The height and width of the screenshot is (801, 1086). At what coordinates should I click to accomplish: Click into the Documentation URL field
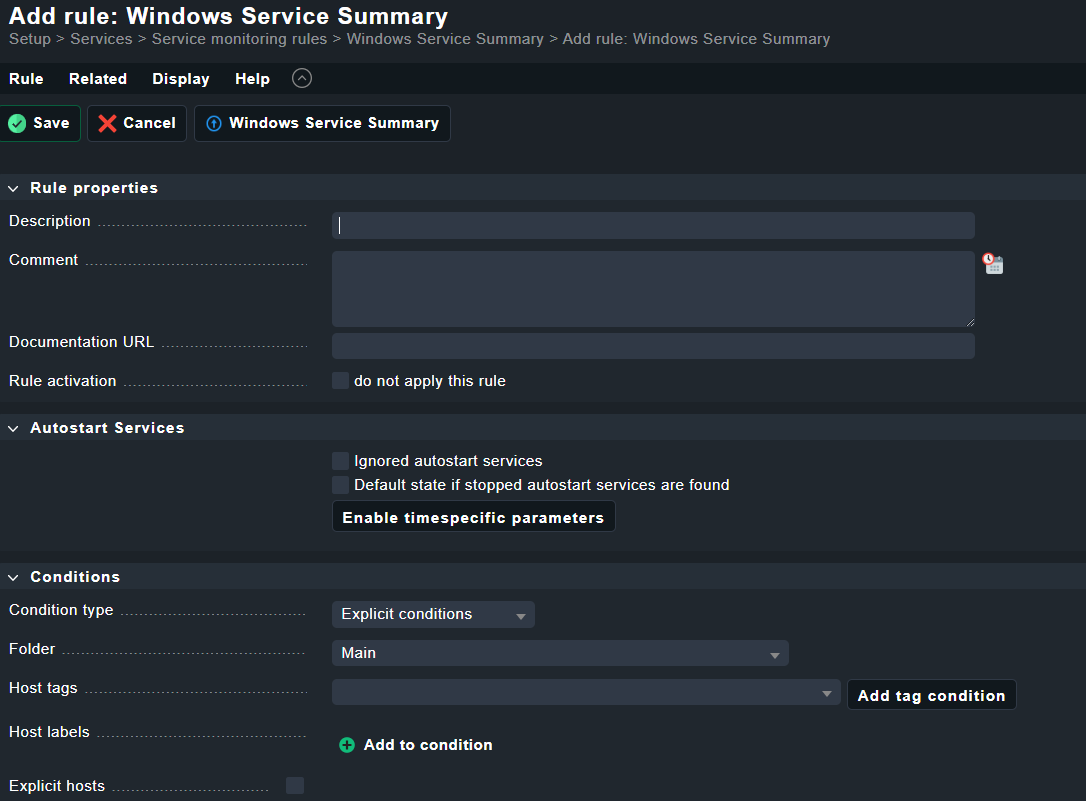coord(653,346)
